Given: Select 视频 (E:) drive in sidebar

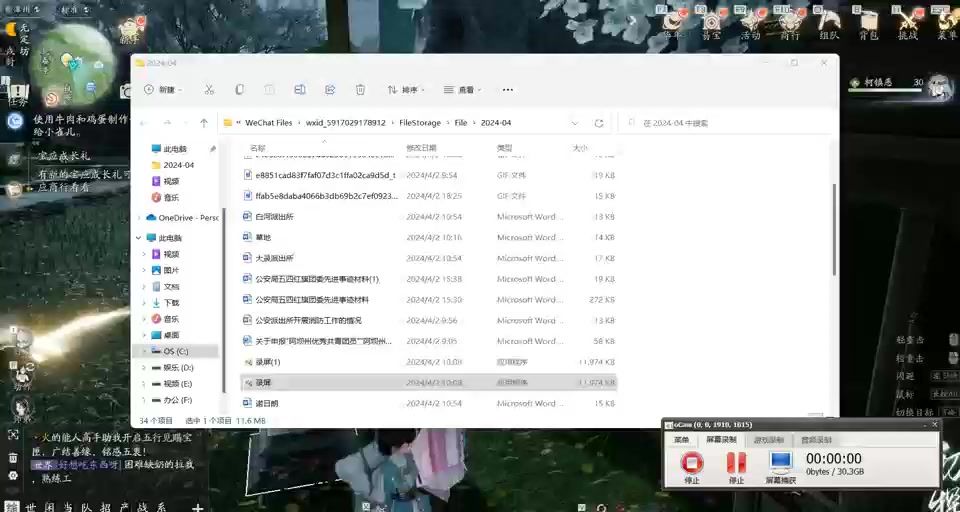Looking at the screenshot, I should (173, 383).
